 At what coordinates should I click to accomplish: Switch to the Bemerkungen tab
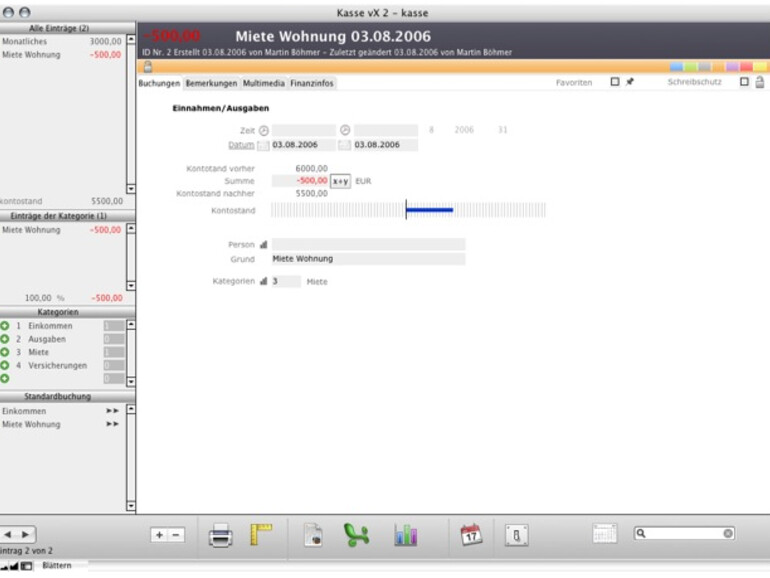211,84
